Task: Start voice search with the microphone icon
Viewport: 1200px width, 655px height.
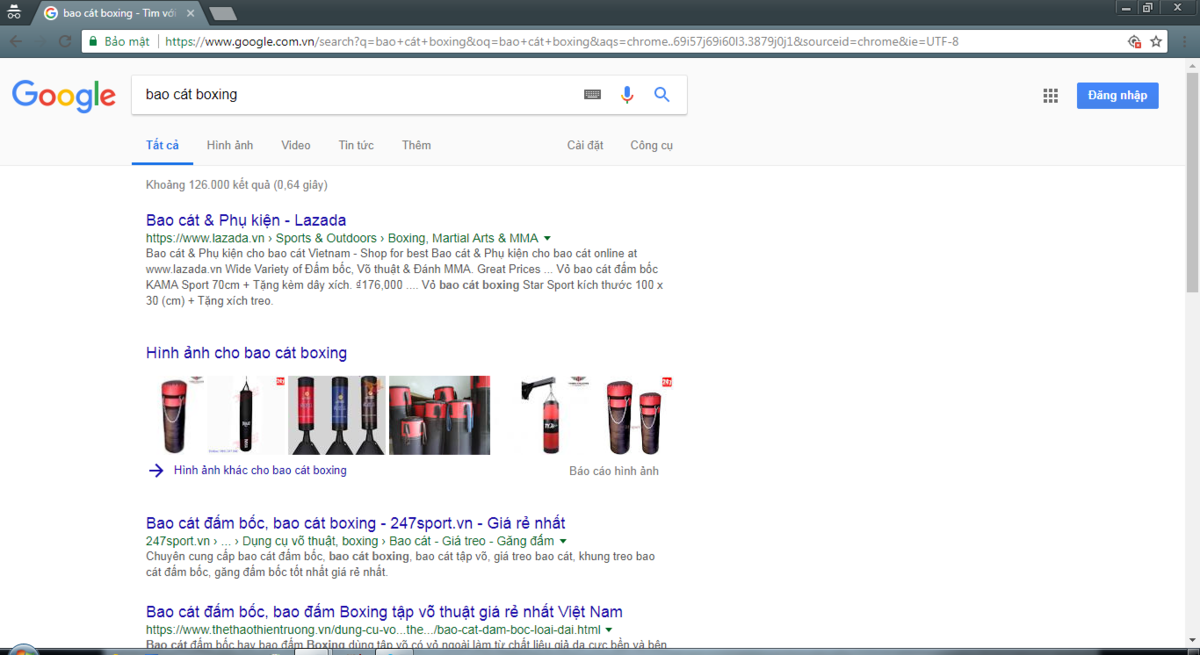Action: [x=627, y=95]
